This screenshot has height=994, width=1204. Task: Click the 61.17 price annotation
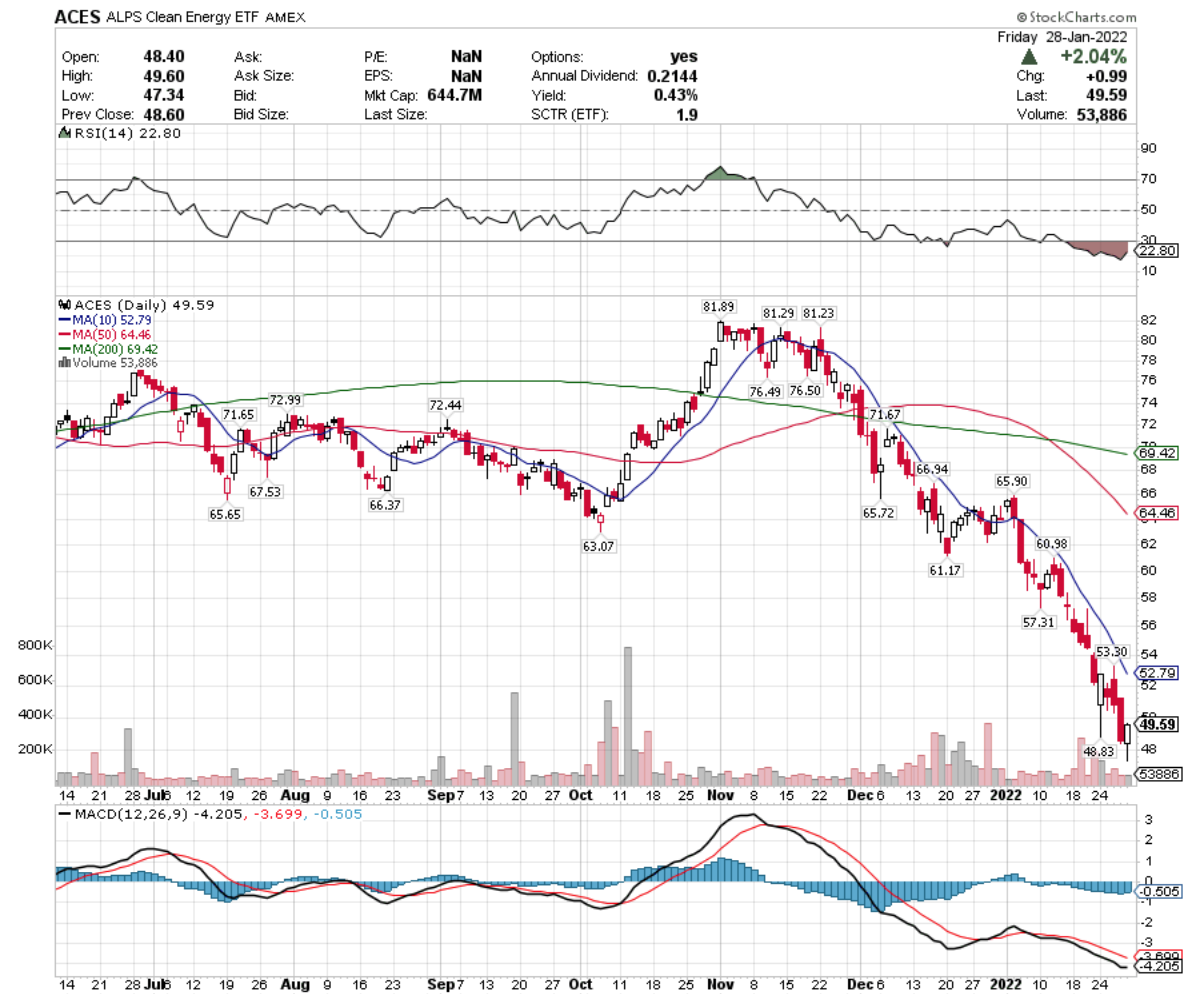click(x=945, y=568)
